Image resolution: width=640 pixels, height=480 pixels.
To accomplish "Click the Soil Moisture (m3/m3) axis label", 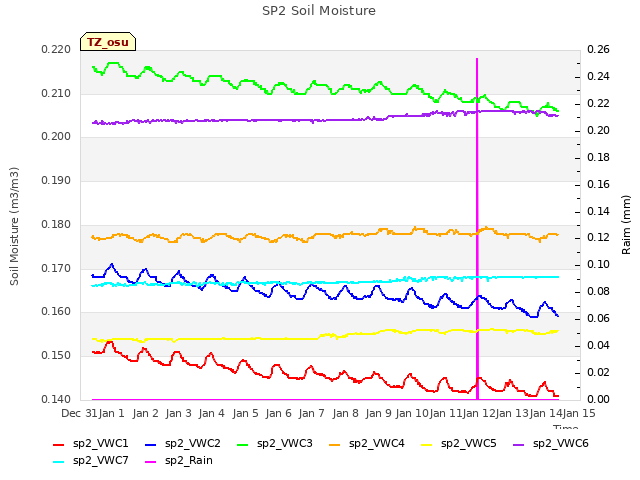I will (x=14, y=226).
